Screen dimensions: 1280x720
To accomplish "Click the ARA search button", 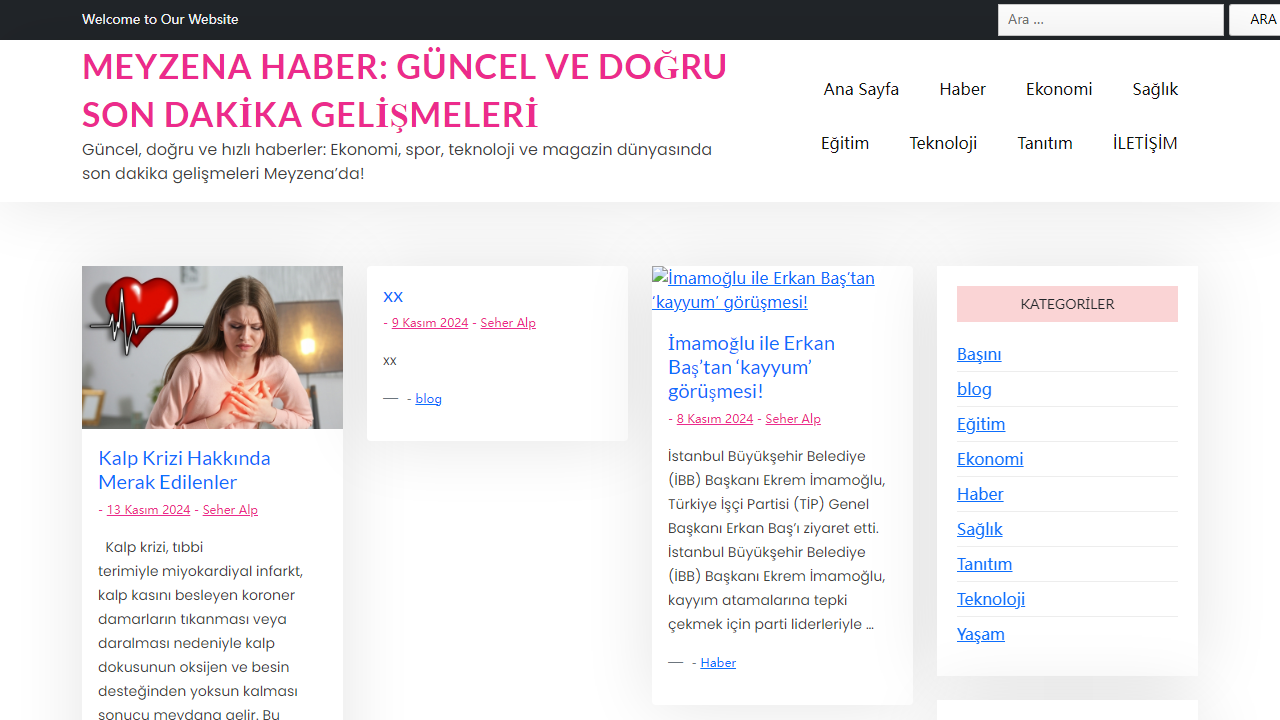I will [x=1262, y=19].
